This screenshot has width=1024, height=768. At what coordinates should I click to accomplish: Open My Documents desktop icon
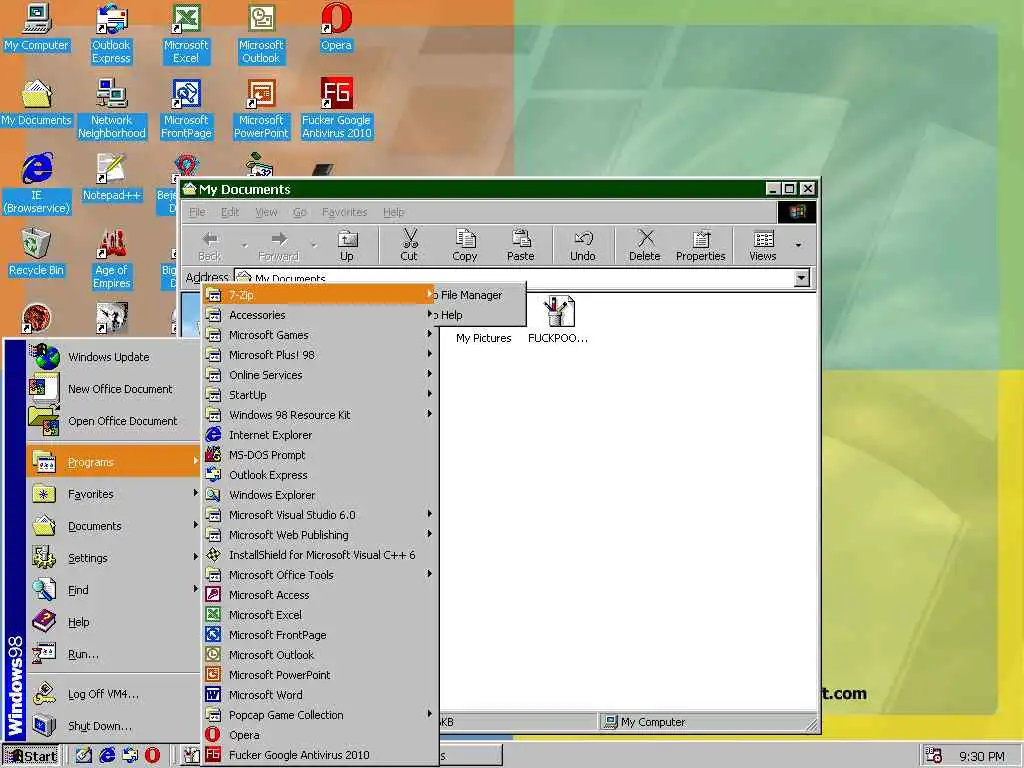pyautogui.click(x=37, y=104)
